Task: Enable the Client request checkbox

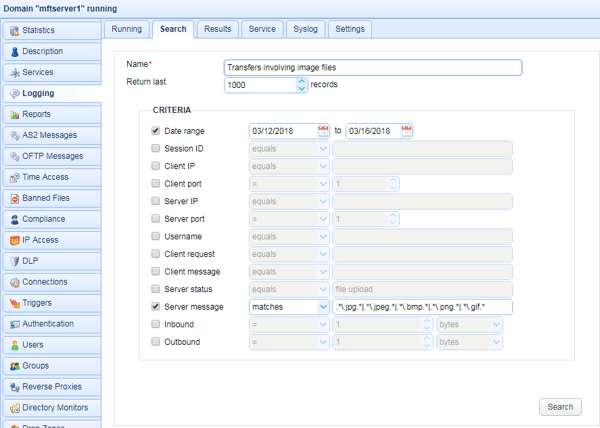Action: (155, 254)
